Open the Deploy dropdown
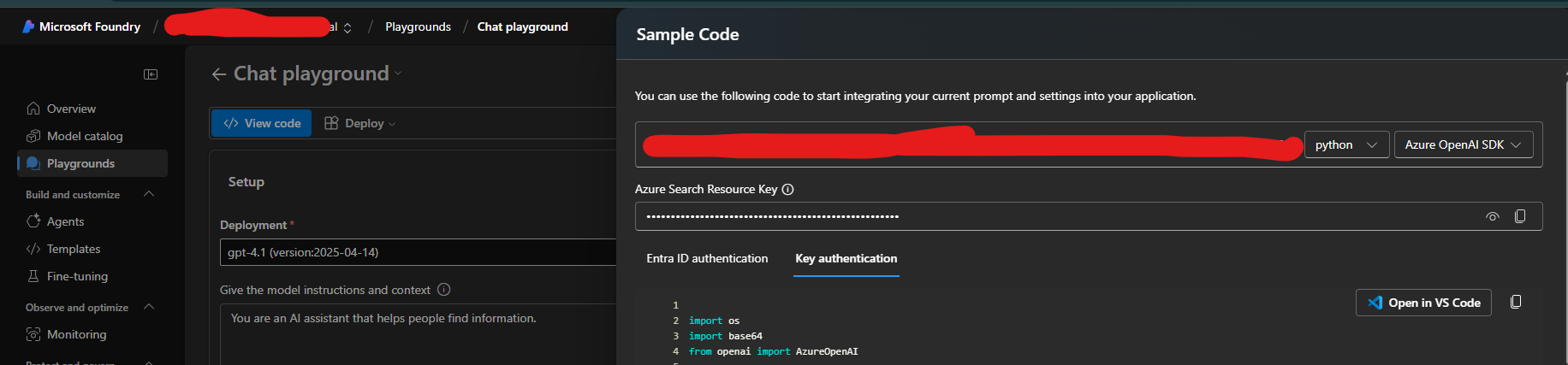This screenshot has width=1568, height=365. [x=359, y=123]
